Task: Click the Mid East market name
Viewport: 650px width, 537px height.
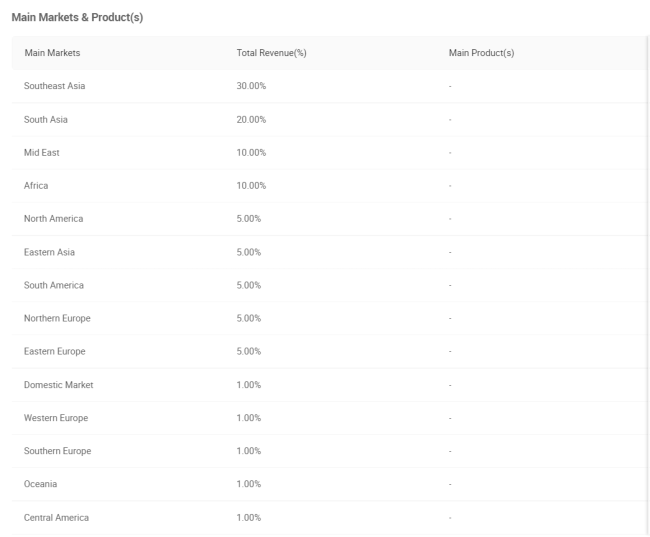Action: coord(41,153)
